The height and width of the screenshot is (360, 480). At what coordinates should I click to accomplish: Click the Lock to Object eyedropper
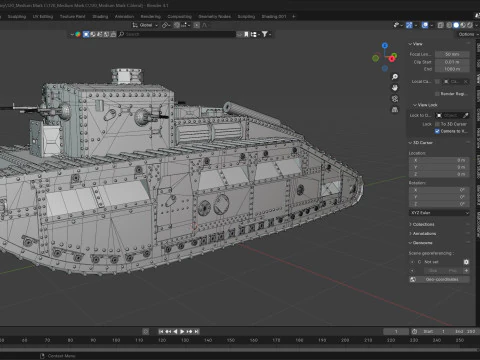[x=466, y=115]
